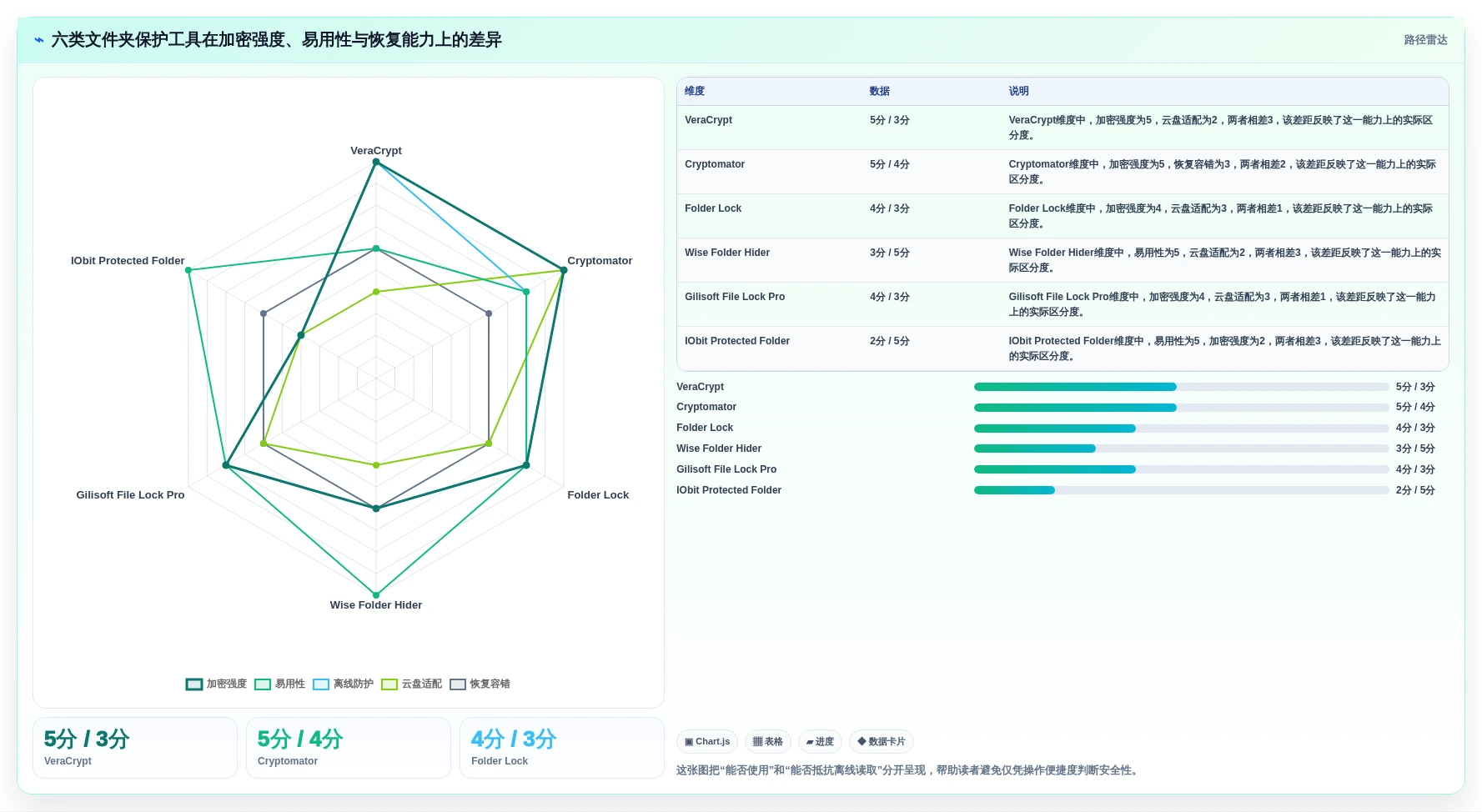Viewport: 1482px width, 812px height.
Task: Click the 数据卡片 tag
Action: click(x=882, y=741)
